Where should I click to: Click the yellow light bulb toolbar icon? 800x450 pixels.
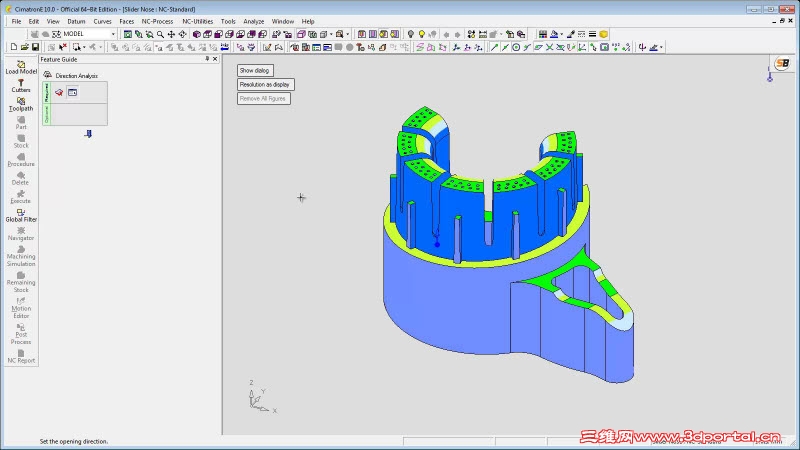(x=421, y=34)
